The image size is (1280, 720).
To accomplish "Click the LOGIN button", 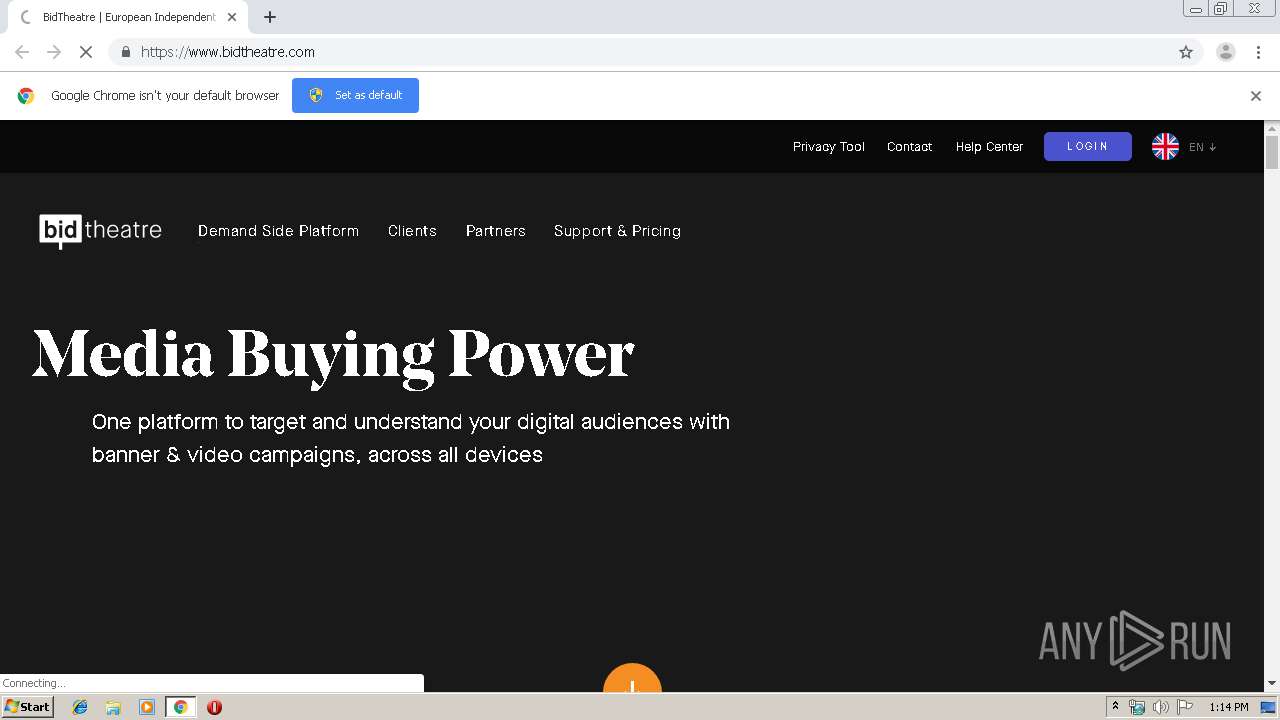I will click(x=1088, y=146).
